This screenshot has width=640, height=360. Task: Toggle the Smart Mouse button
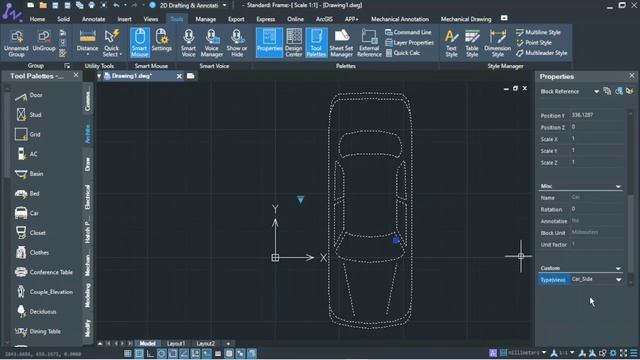point(140,43)
